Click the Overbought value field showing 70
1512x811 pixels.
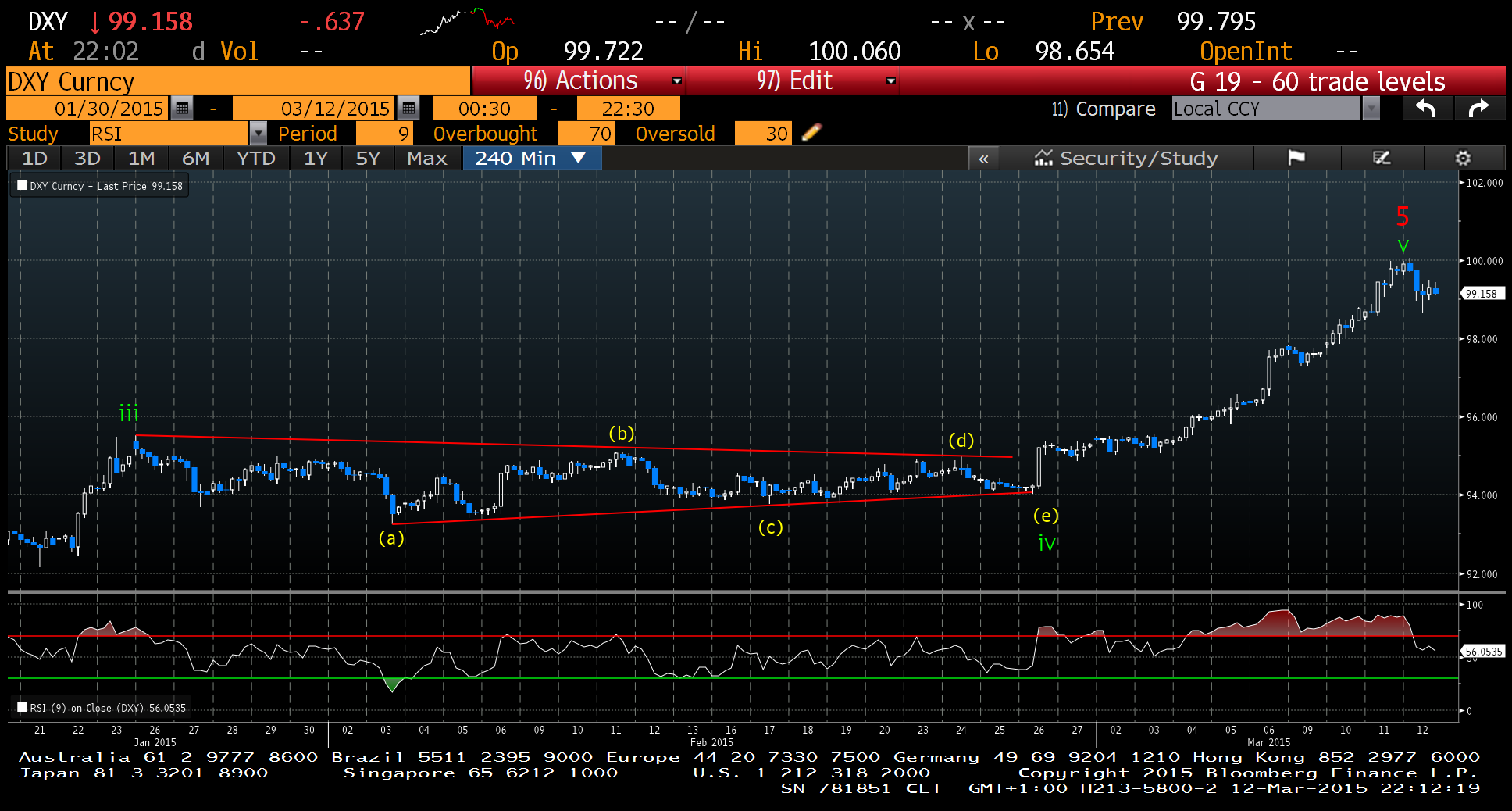pos(587,134)
